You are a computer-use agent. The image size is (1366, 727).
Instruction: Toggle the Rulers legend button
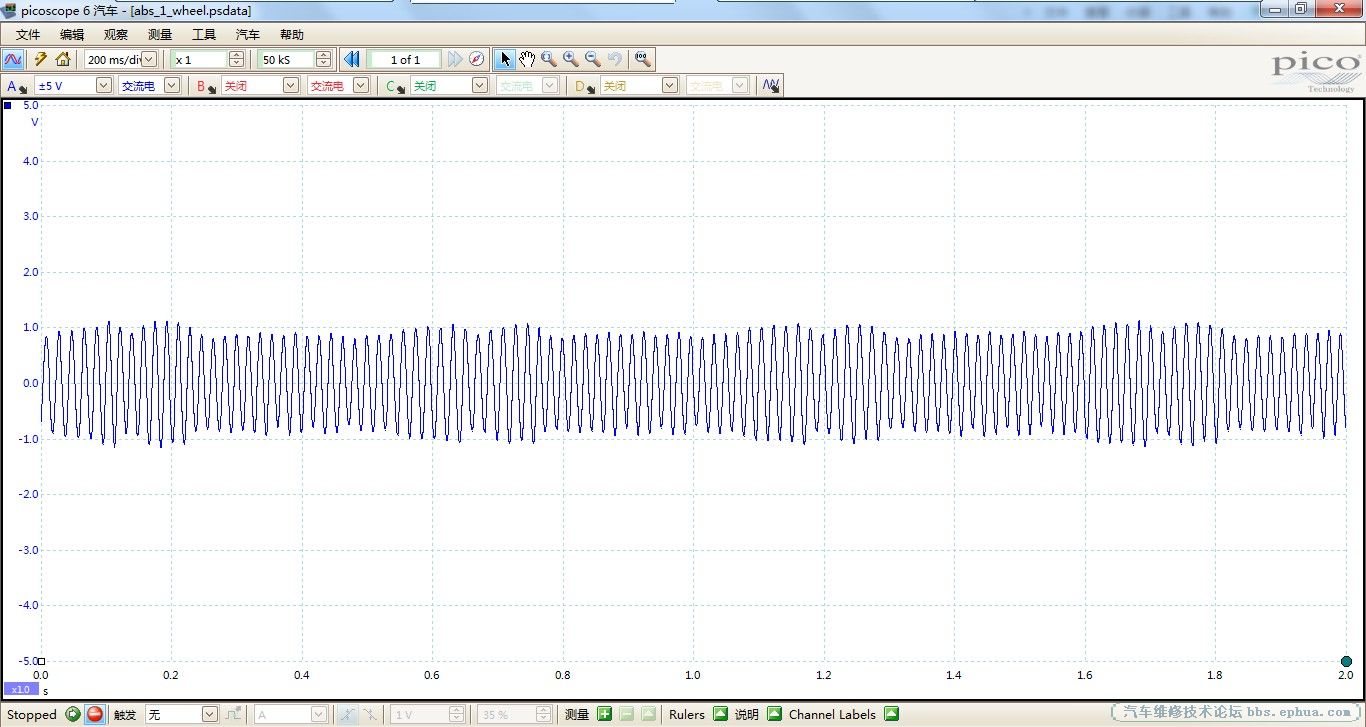tap(720, 714)
